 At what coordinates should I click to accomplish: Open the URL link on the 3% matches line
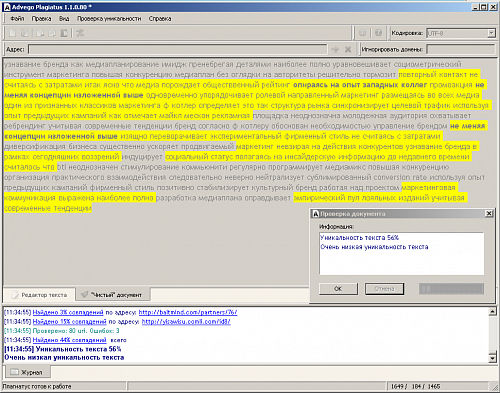click(x=188, y=312)
